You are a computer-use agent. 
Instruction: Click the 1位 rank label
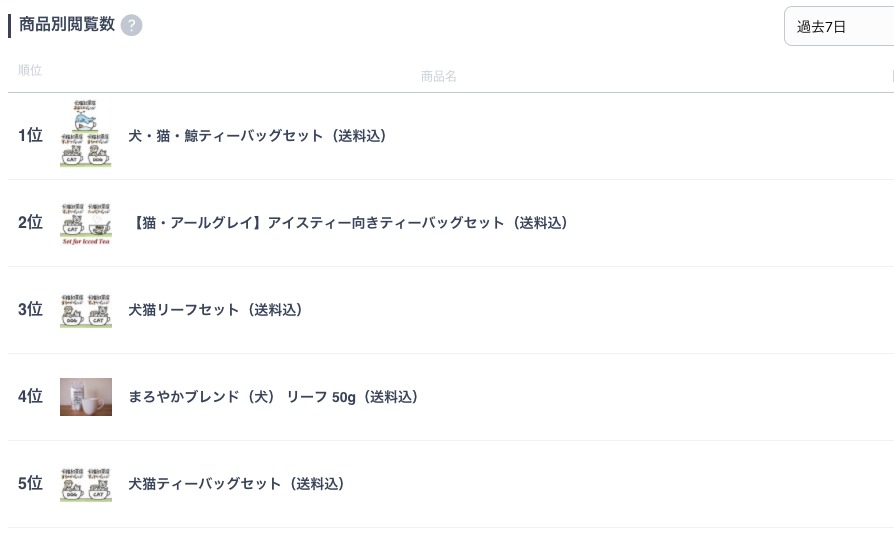30,135
